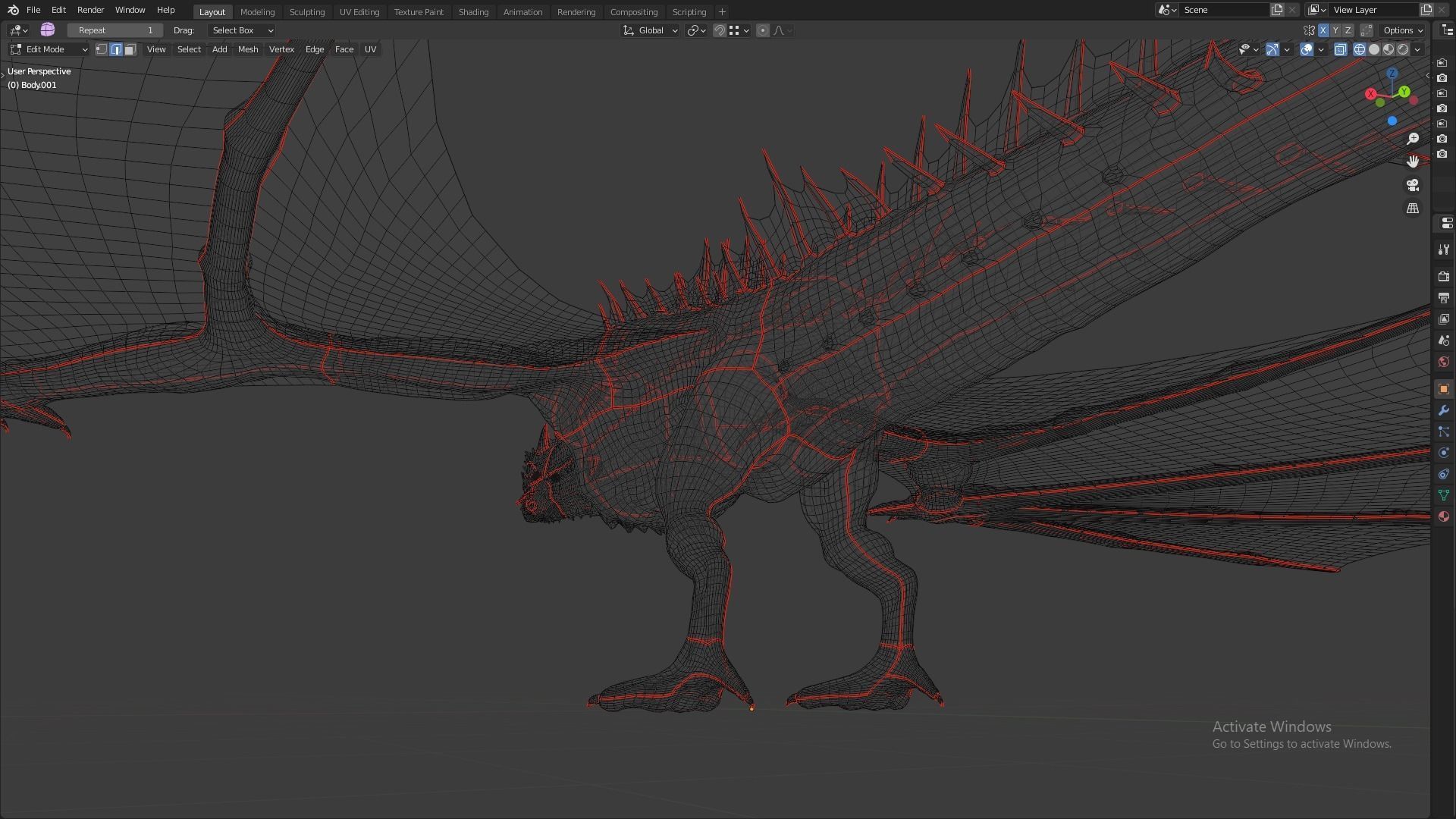Open the Render properties tab
This screenshot has width=1456, height=819.
[1444, 277]
